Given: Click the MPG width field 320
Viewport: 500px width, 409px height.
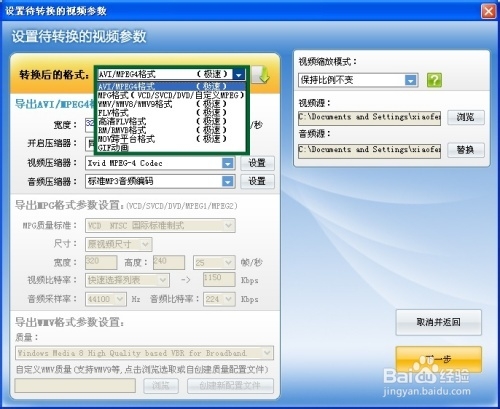Looking at the screenshot, I should (101, 262).
